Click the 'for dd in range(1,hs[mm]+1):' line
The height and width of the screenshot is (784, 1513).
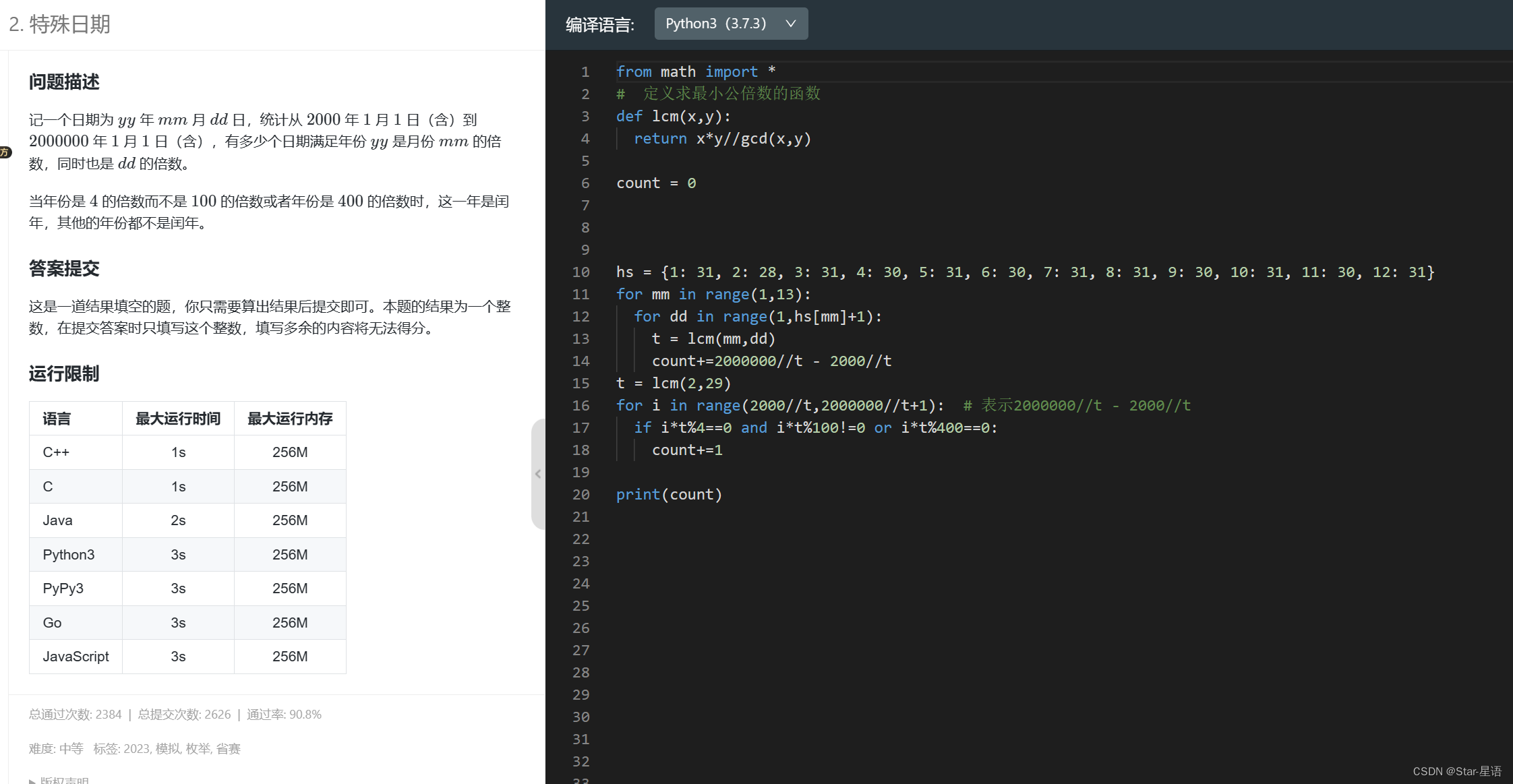click(x=758, y=316)
